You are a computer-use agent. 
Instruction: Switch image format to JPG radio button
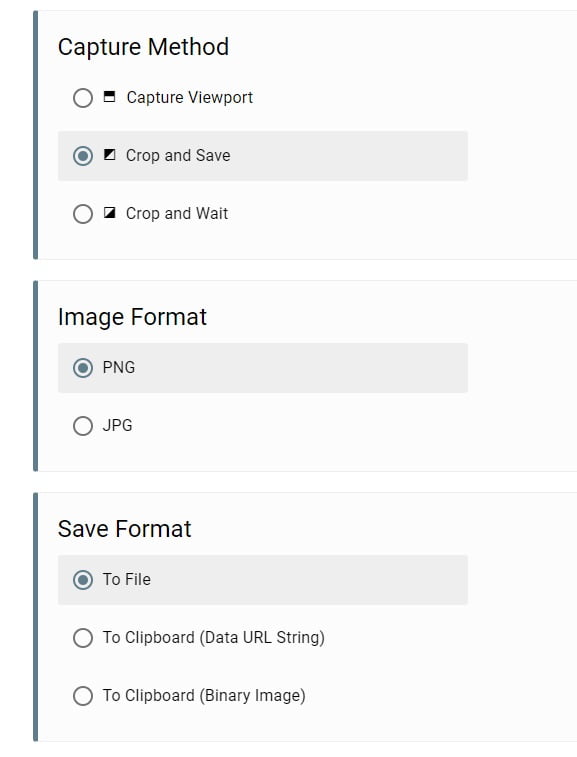click(83, 426)
